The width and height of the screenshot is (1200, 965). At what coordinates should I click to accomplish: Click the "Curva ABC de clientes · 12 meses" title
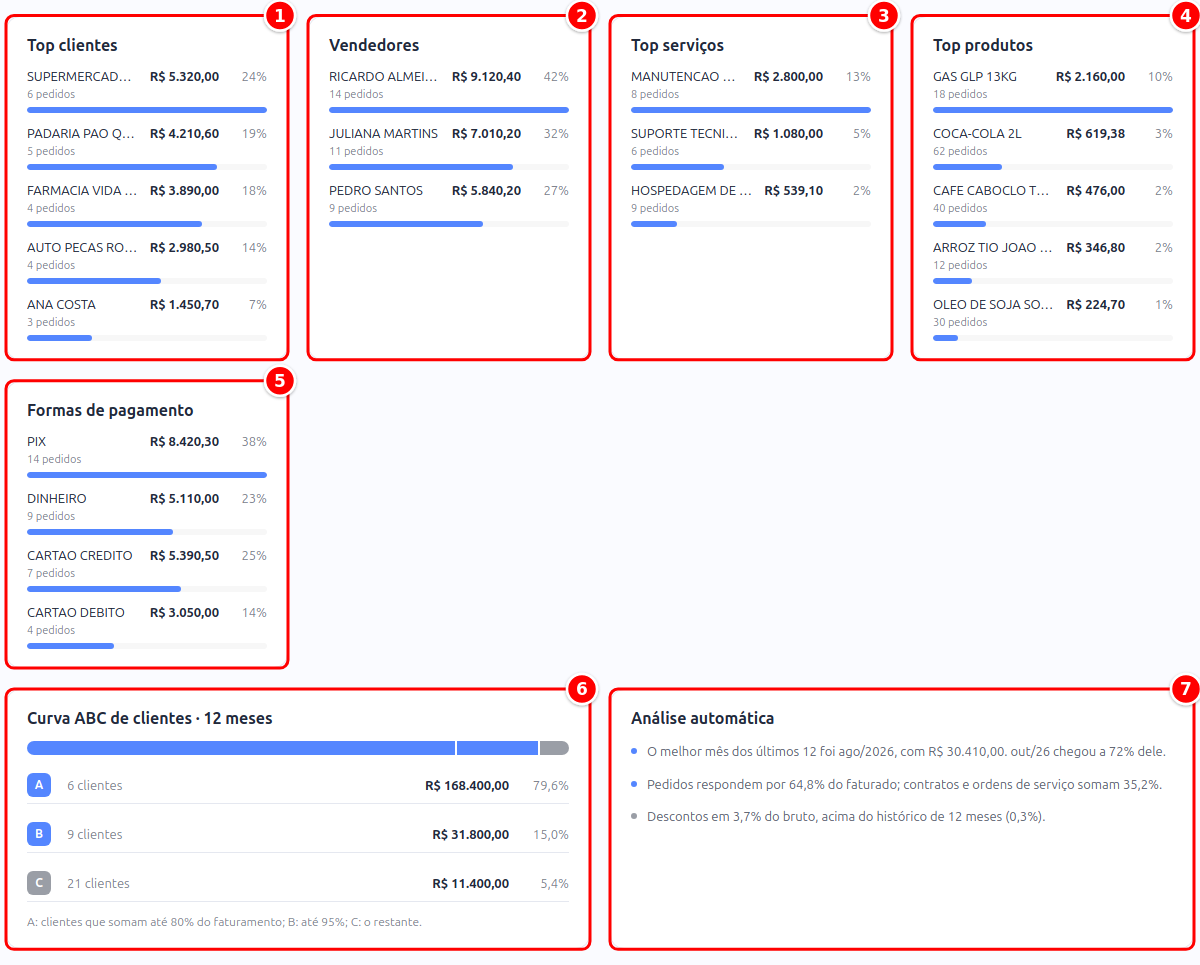150,718
